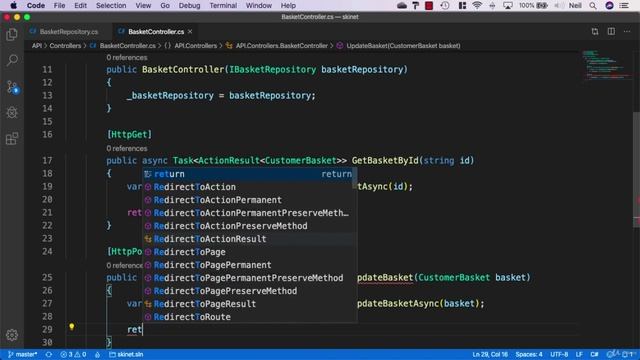The width and height of the screenshot is (640, 360).
Task: Change end of line sequence LF
Action: 579,354
